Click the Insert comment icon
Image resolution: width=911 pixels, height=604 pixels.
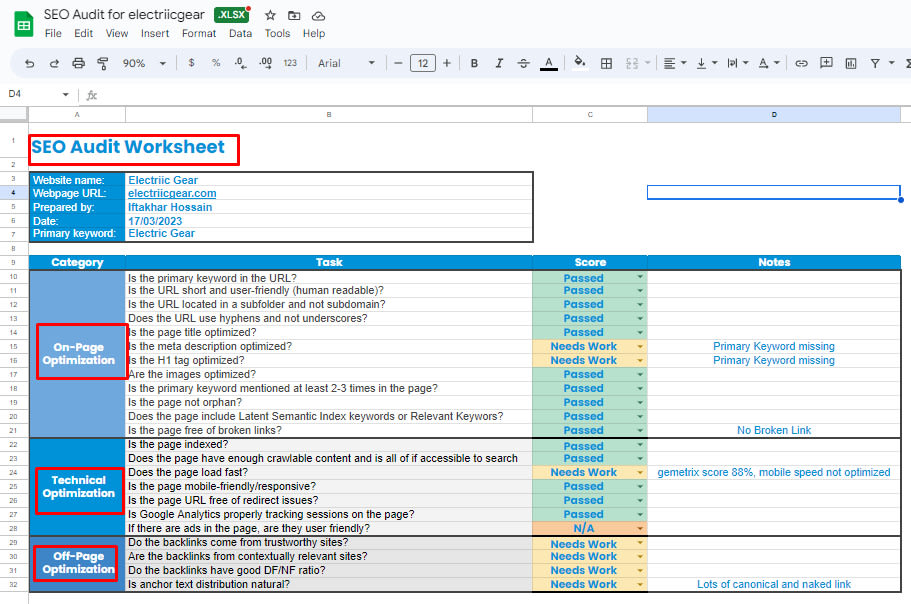click(x=825, y=62)
